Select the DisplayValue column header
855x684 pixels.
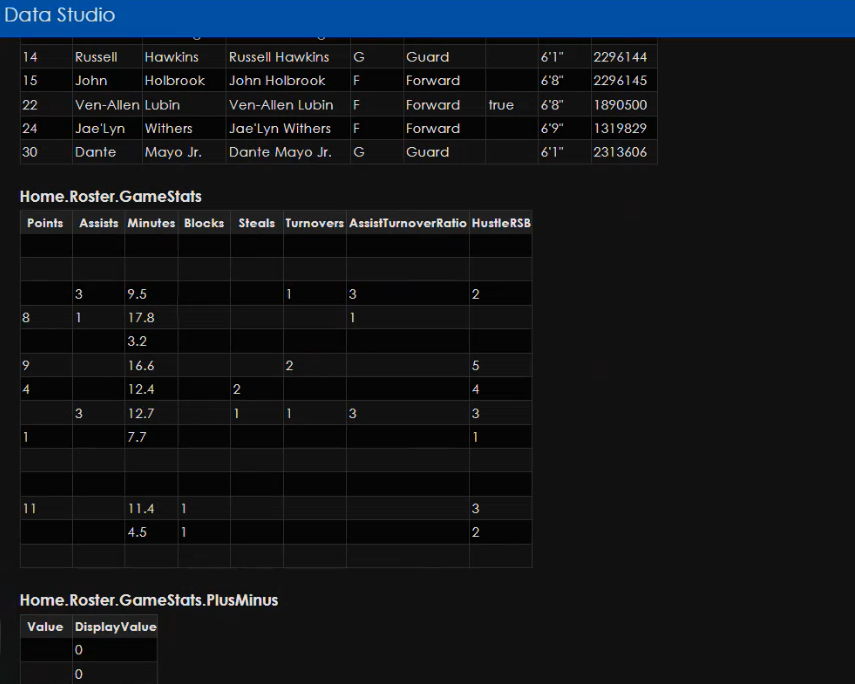115,627
